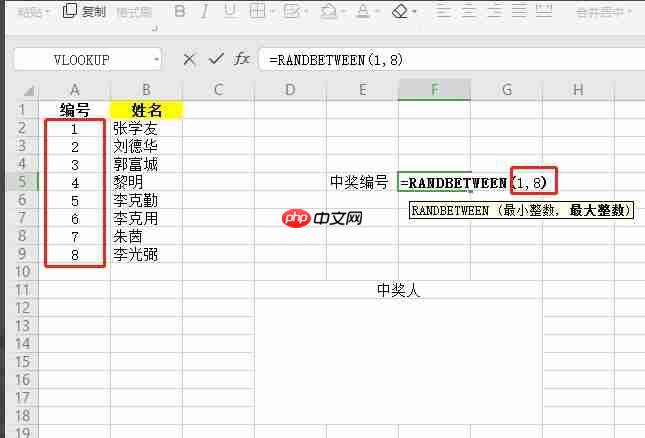This screenshot has height=438, width=645.
Task: Click the cell '刘德华'
Action: click(x=146, y=146)
